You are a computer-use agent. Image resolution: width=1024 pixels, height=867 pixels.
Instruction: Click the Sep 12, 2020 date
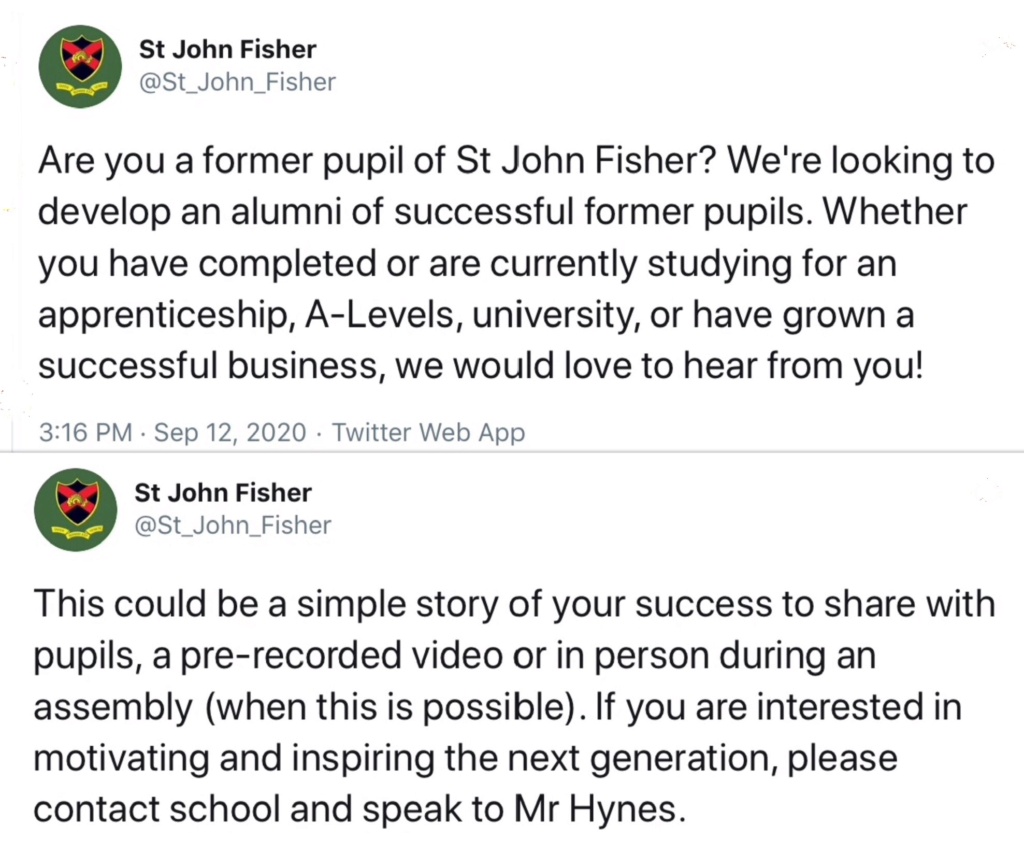230,432
